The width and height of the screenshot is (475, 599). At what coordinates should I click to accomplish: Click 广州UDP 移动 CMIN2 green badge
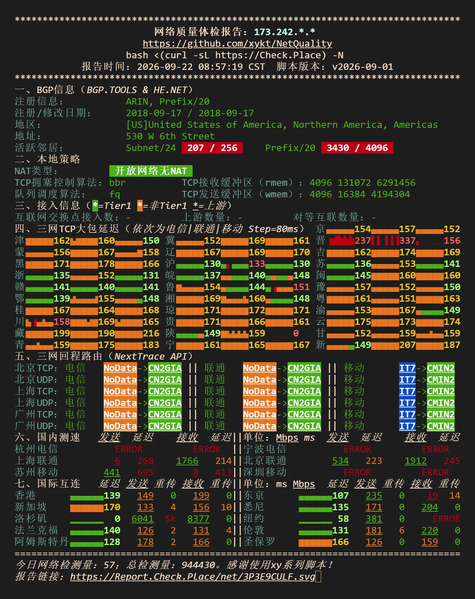pos(441,426)
